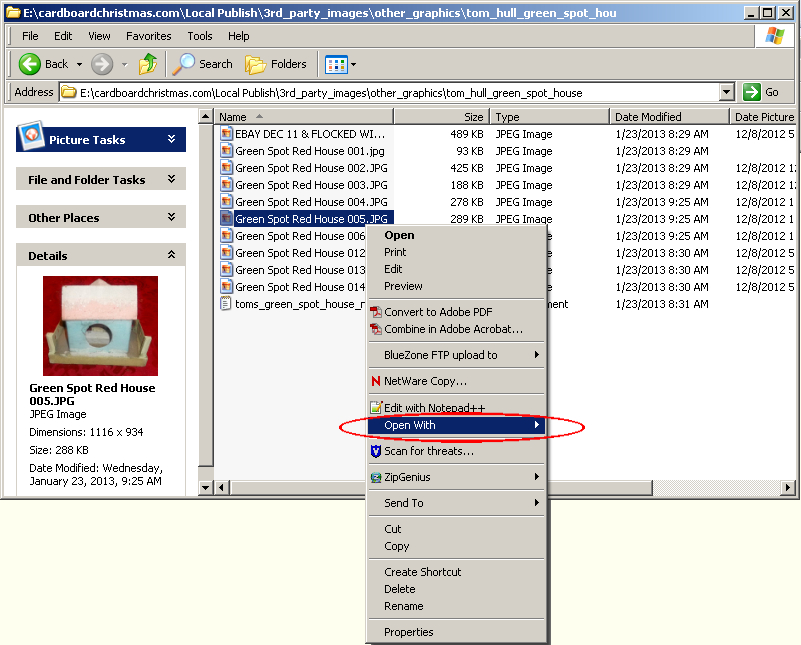Choose Convert to Adobe PDF entry
The height and width of the screenshot is (645, 801).
click(438, 312)
